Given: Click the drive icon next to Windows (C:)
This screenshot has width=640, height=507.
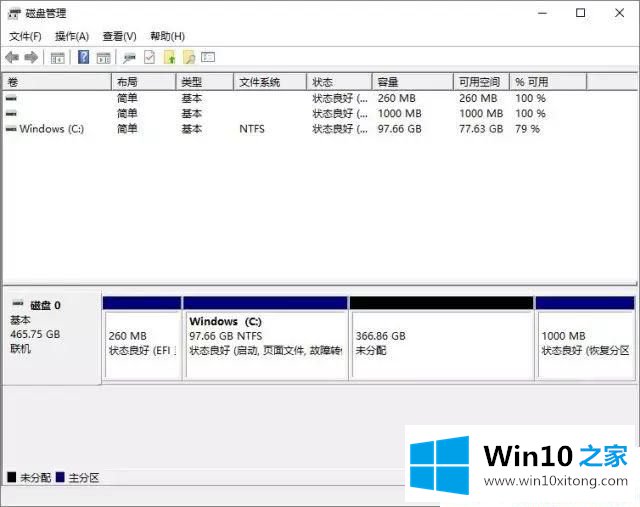Looking at the screenshot, I should pyautogui.click(x=11, y=129).
